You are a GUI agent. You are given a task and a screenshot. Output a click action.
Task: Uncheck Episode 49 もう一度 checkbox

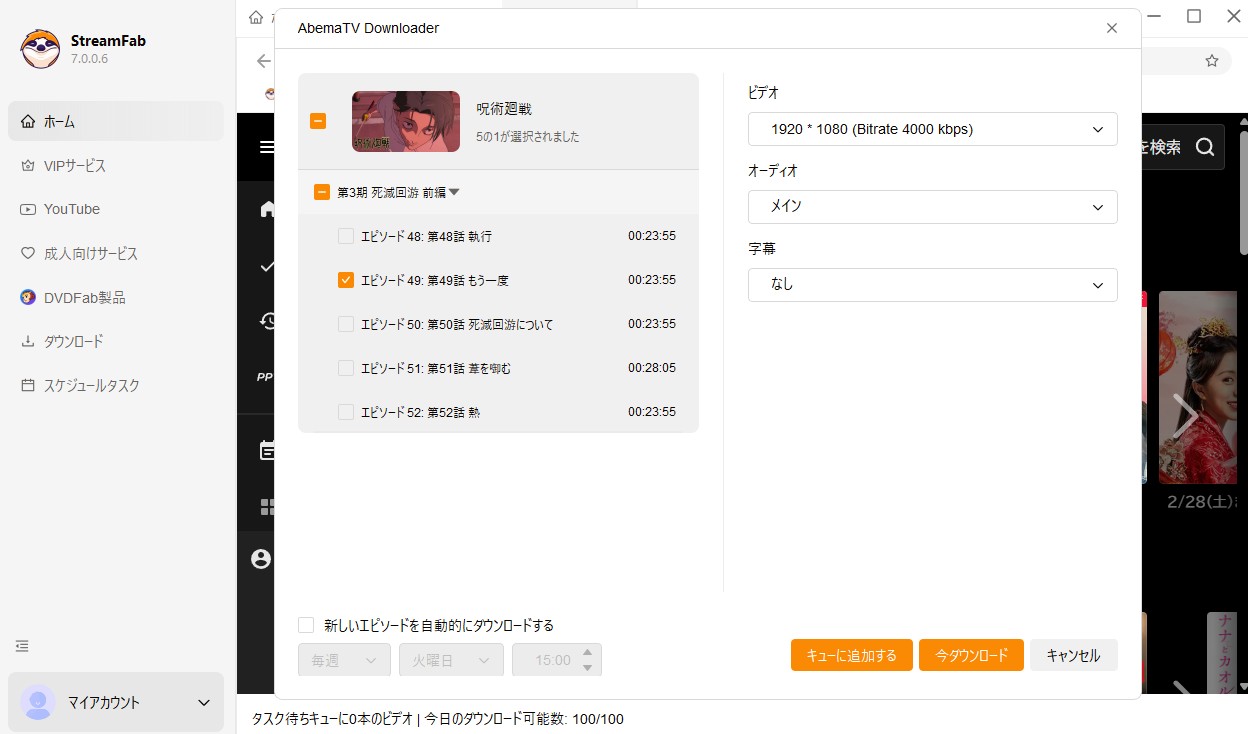(x=346, y=280)
